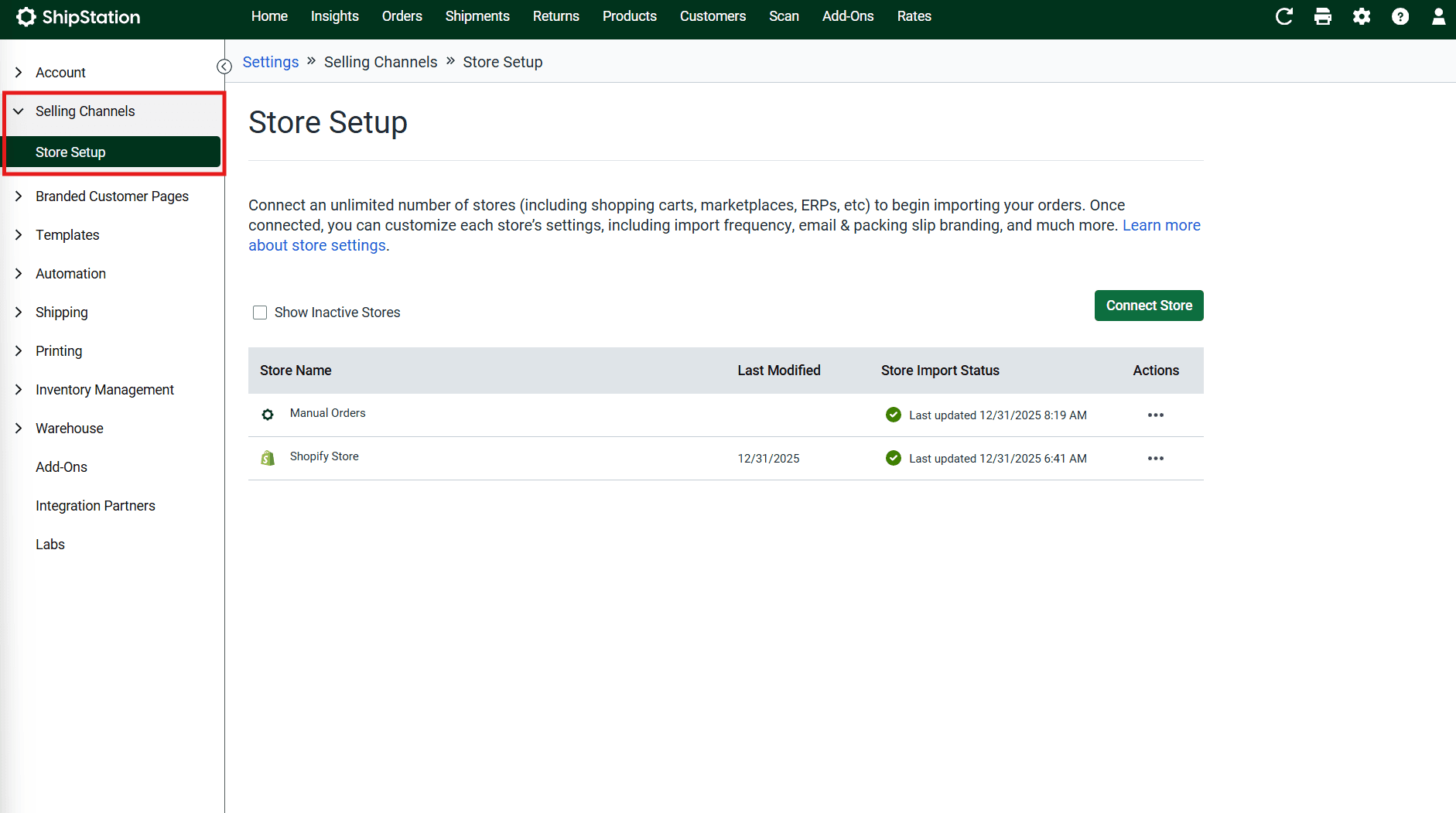Follow Settings breadcrumb link
Viewport: 1456px width, 813px height.
pyautogui.click(x=271, y=62)
